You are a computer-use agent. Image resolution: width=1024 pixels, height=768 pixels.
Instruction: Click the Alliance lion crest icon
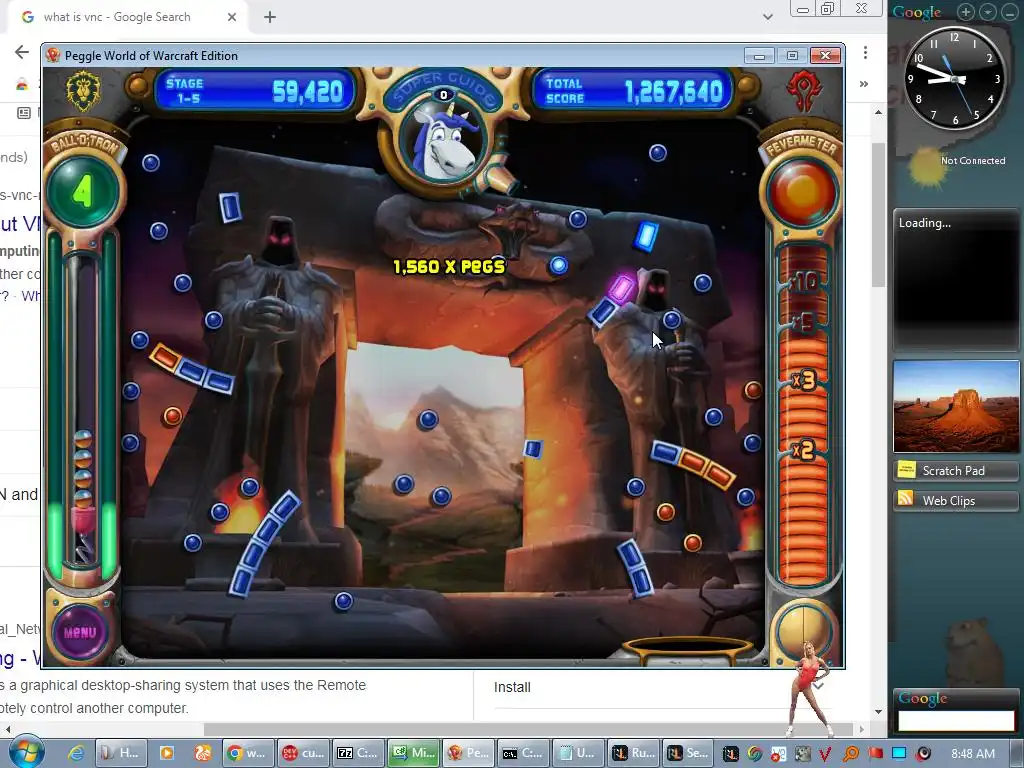point(83,90)
